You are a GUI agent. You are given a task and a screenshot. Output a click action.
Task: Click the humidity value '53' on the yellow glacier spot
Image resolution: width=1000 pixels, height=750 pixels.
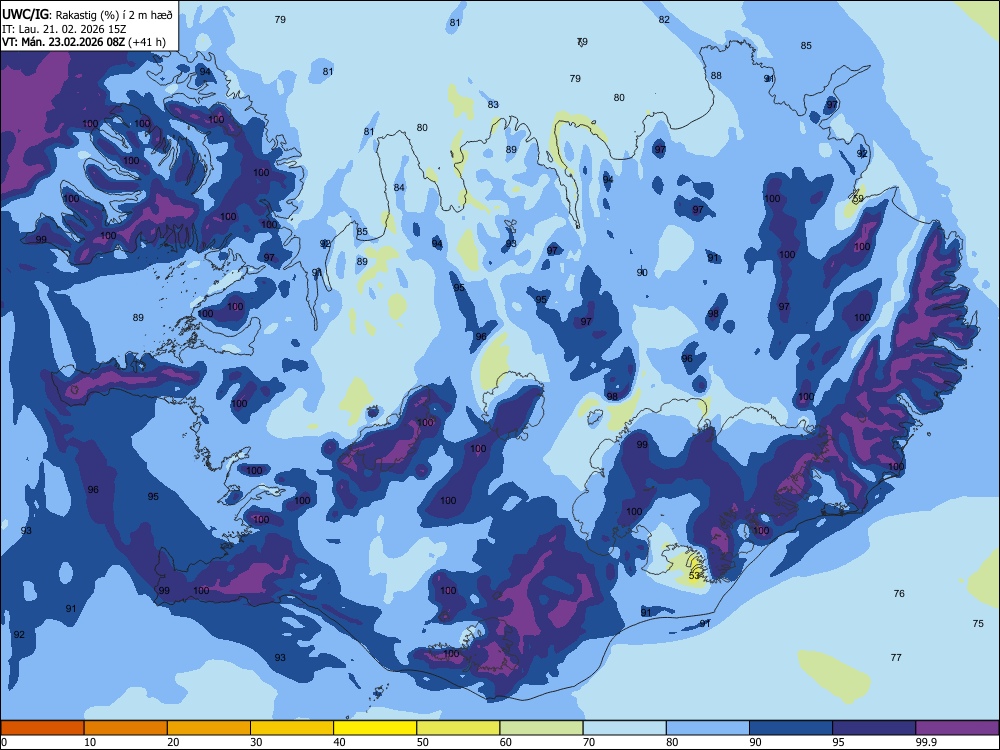tap(695, 576)
